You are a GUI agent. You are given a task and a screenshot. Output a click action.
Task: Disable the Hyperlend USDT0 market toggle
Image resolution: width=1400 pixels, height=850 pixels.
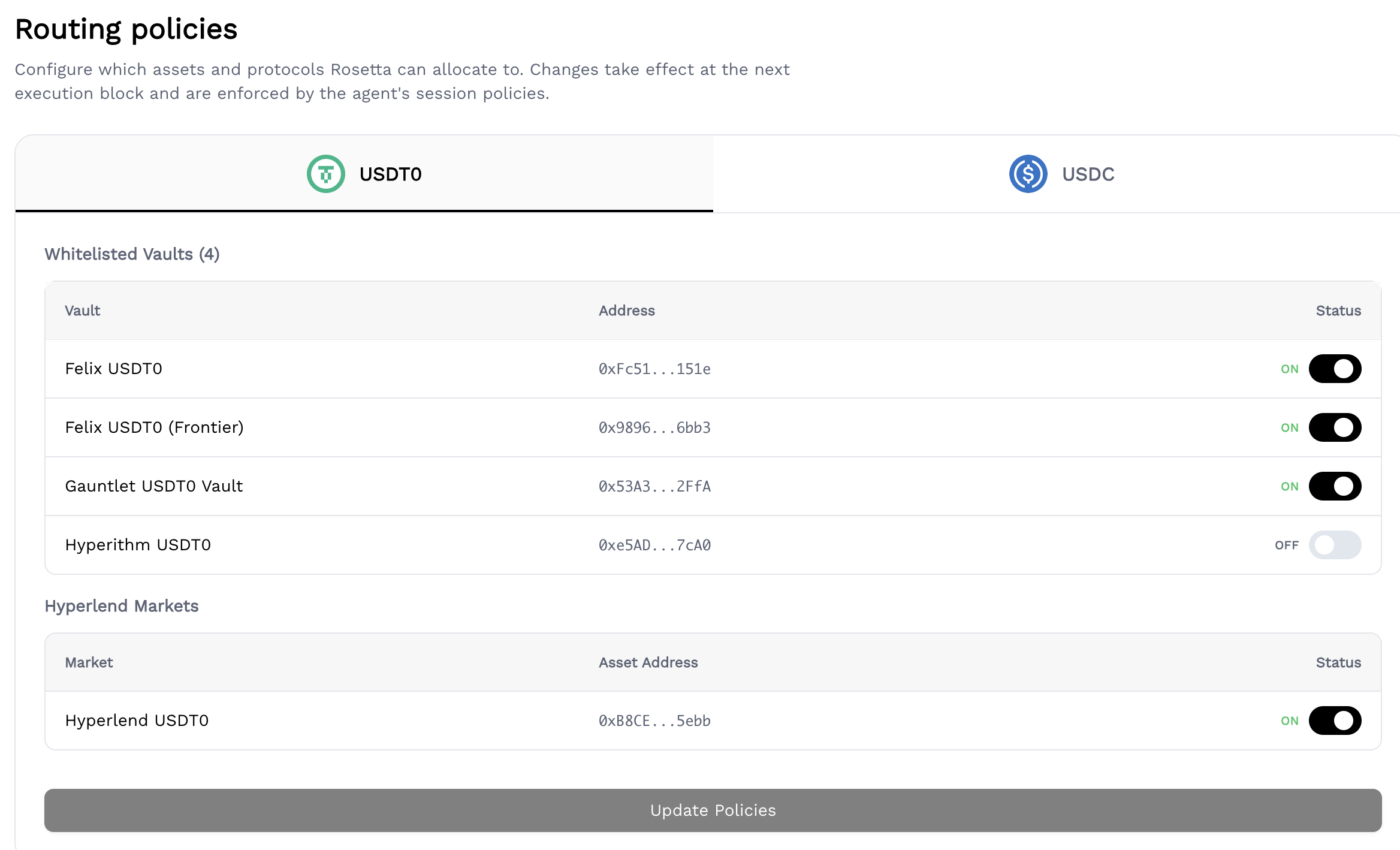tap(1335, 721)
